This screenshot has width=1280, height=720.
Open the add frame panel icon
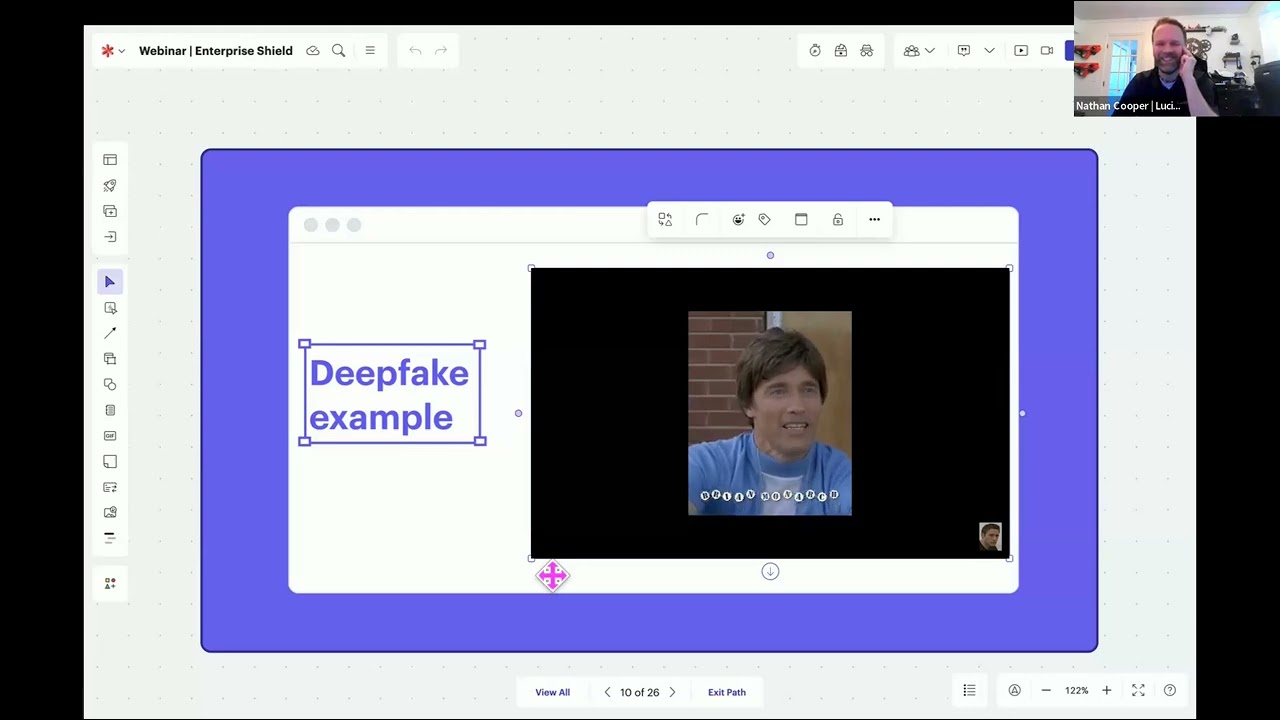pyautogui.click(x=110, y=211)
